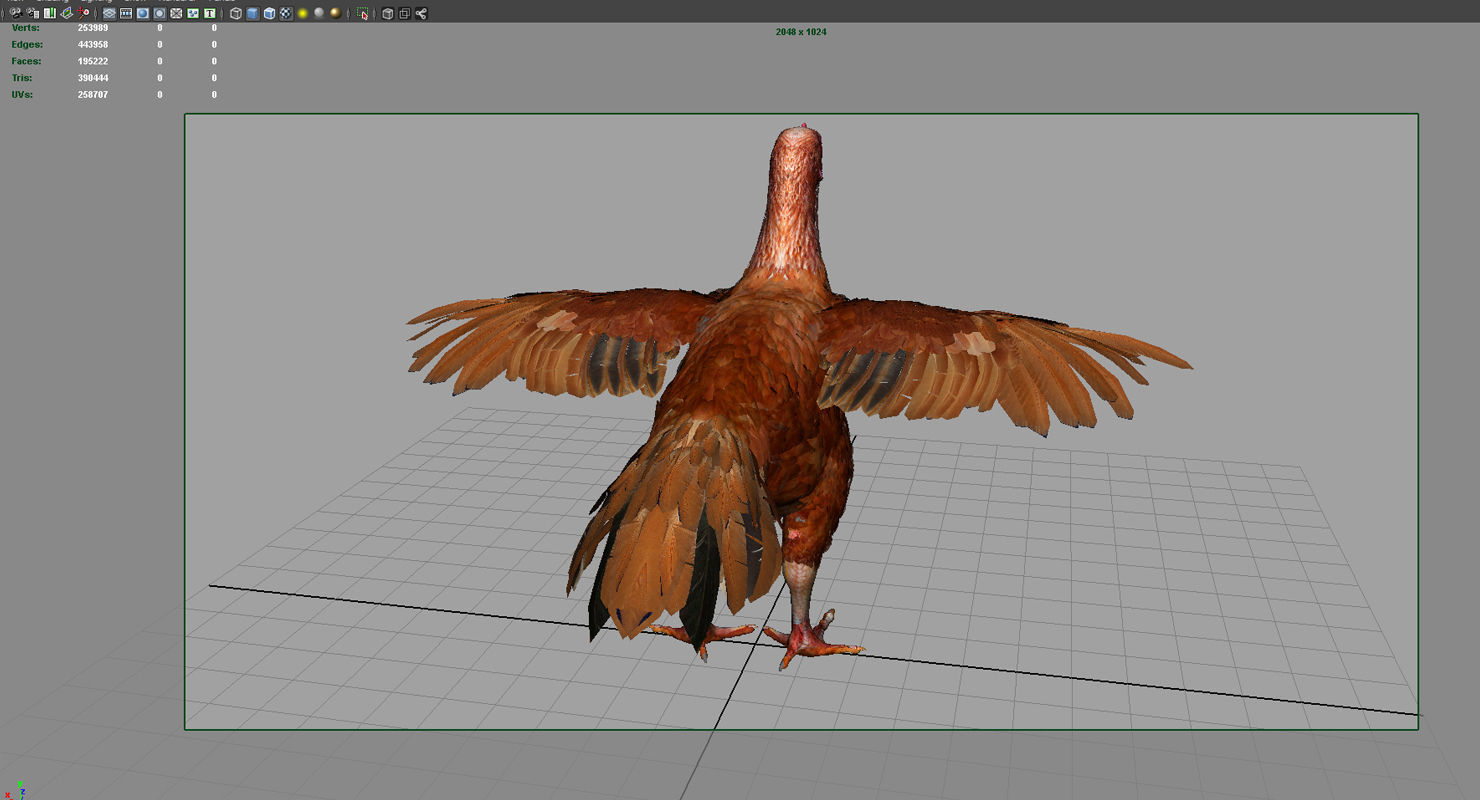This screenshot has width=1480, height=800.
Task: Toggle the Gate Mask icon
Action: click(160, 13)
